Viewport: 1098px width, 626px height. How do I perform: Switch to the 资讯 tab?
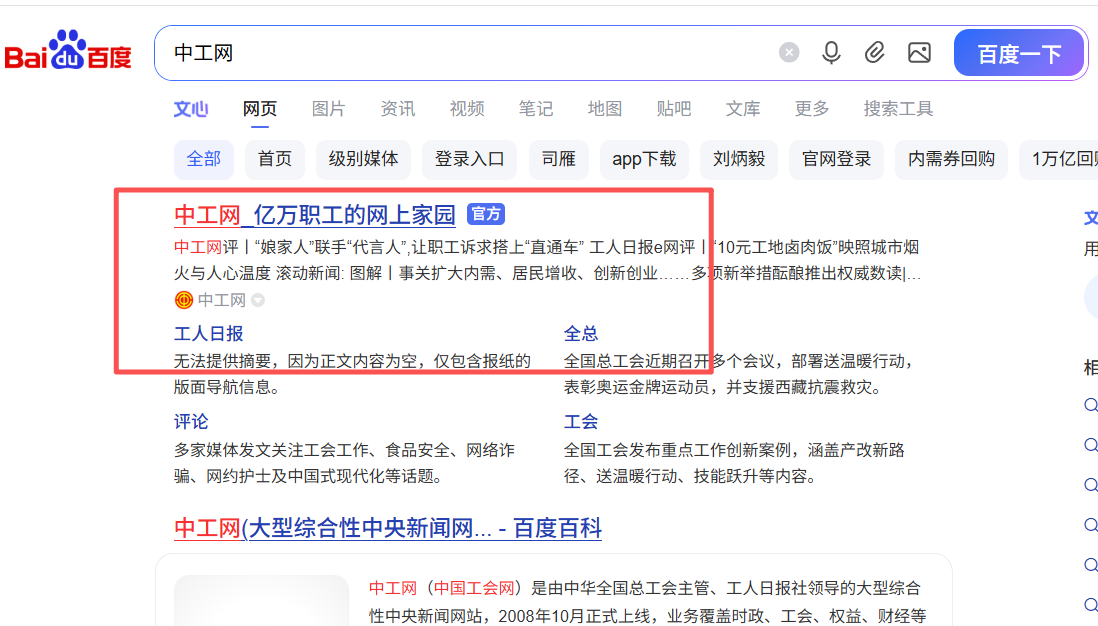coord(397,109)
